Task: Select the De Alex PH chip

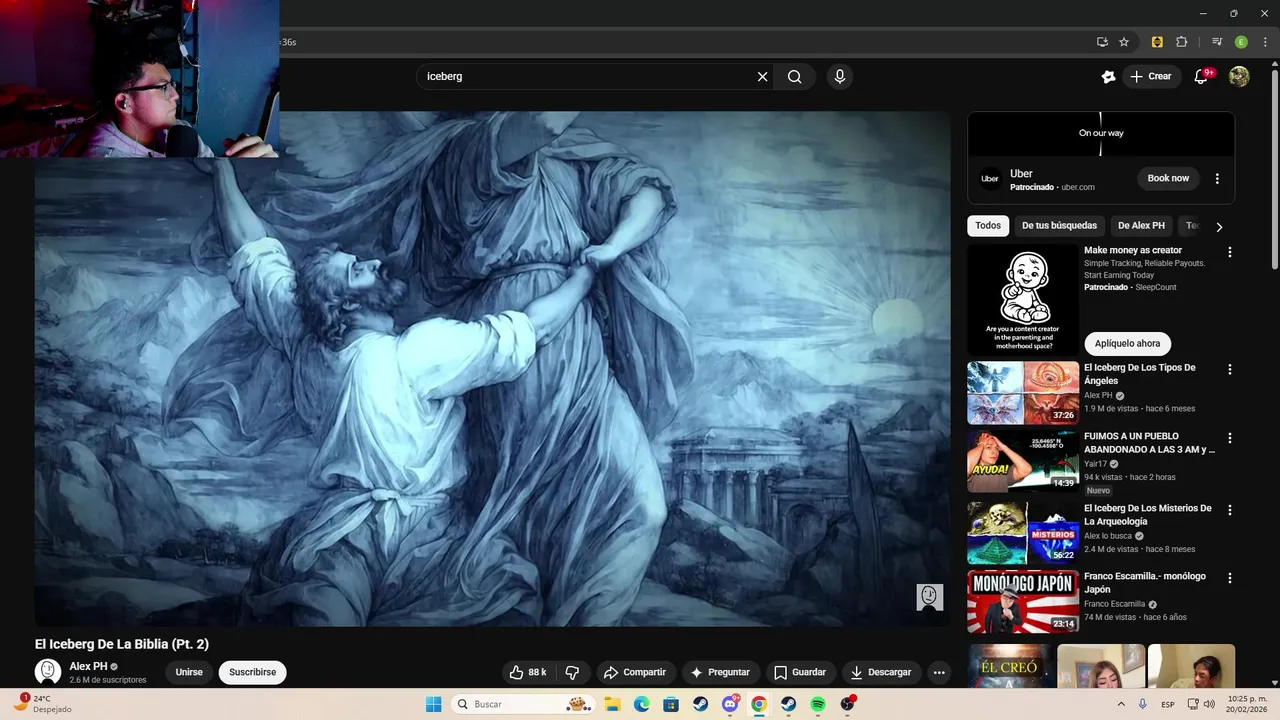Action: click(1141, 226)
